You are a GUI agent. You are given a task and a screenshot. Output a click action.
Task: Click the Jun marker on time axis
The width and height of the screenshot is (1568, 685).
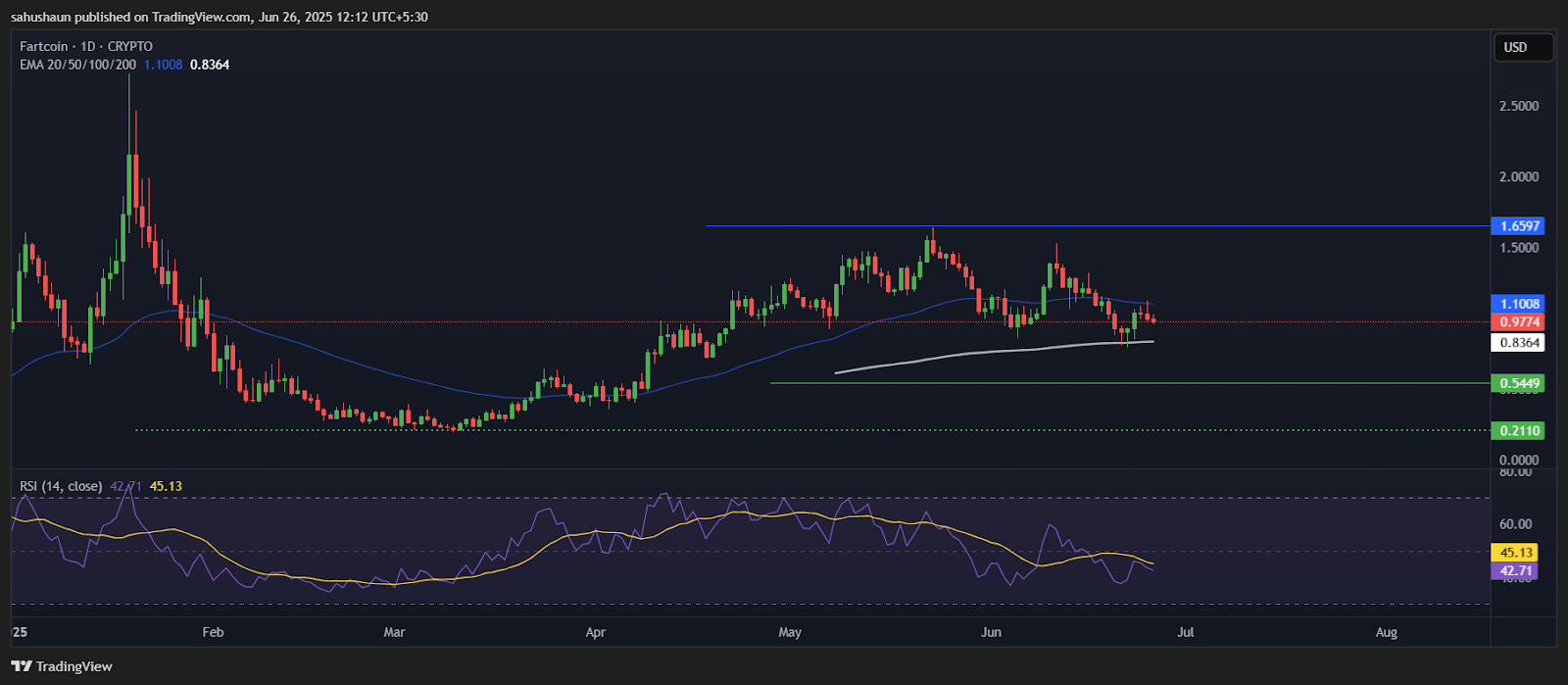click(x=991, y=632)
